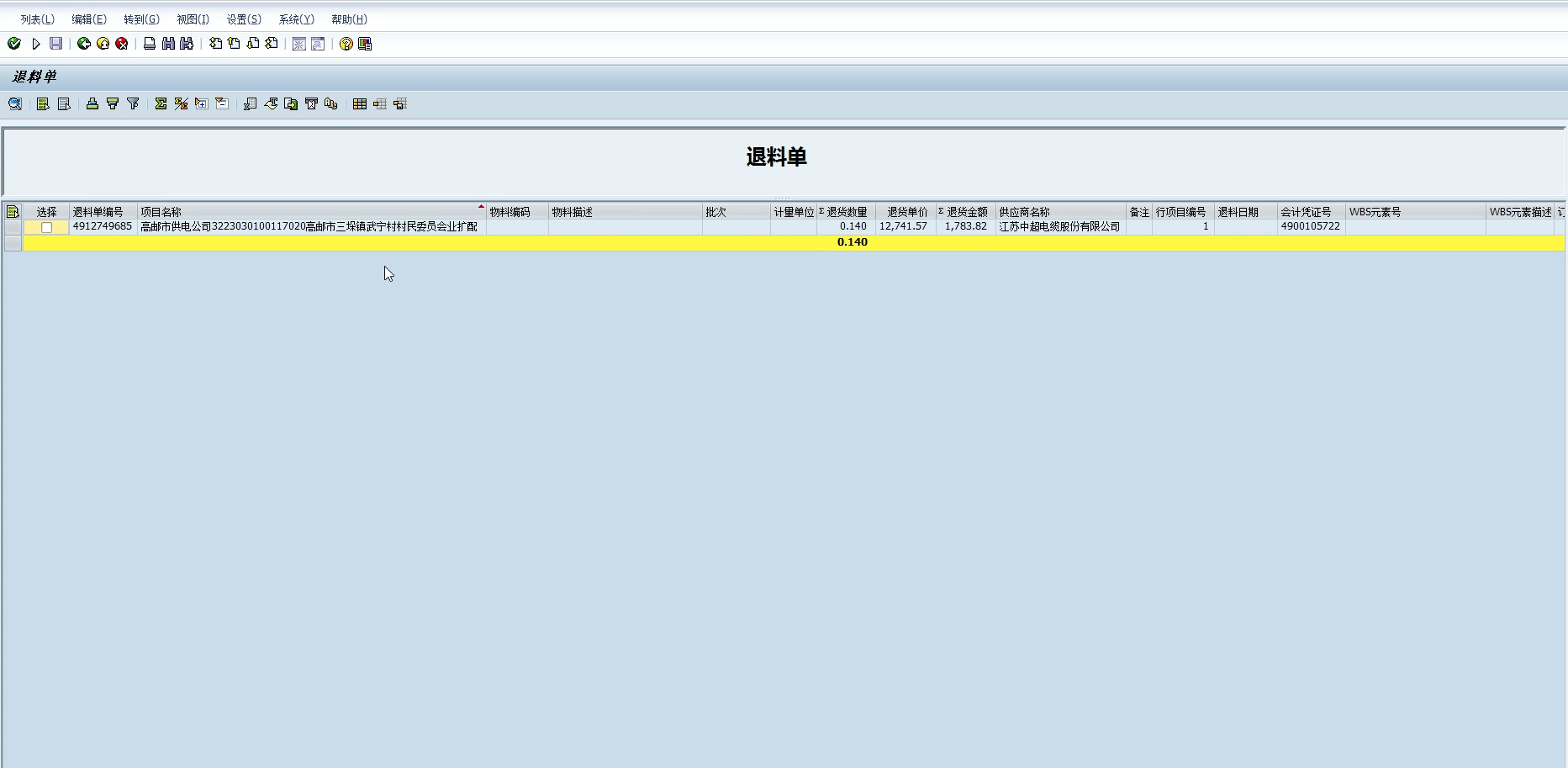Collapse subtotals with the collapse icon
This screenshot has height=768, width=1568.
tap(222, 104)
